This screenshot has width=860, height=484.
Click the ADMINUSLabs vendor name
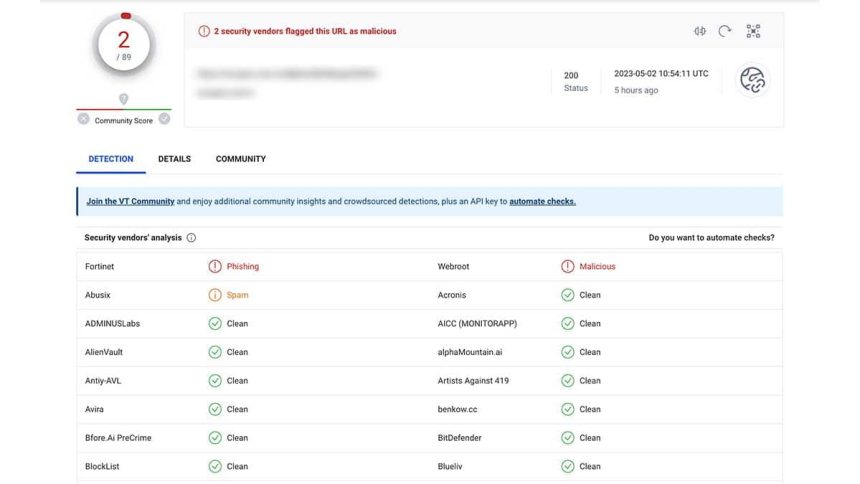112,323
